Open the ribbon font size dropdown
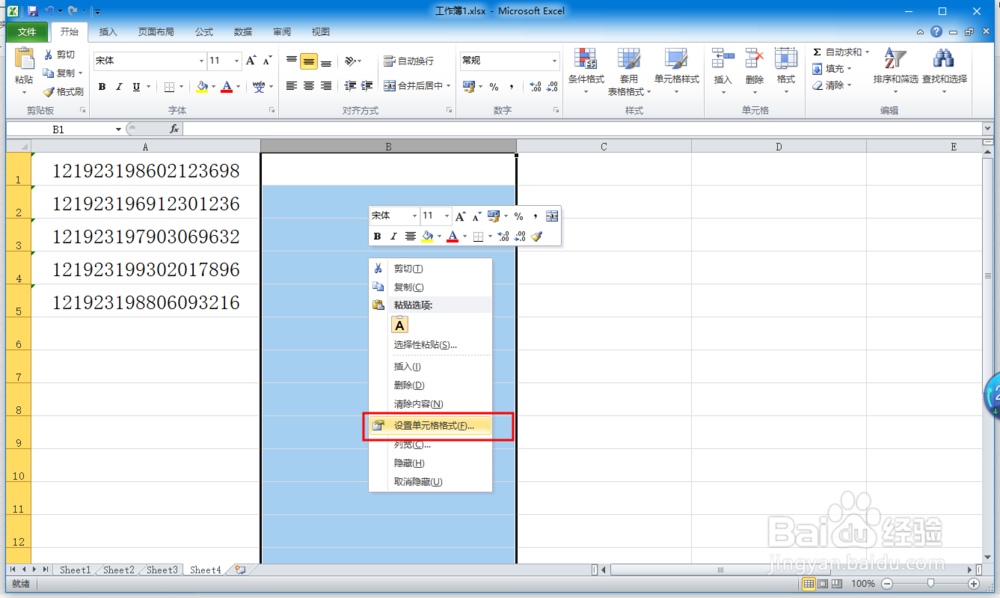The image size is (1000, 598). 236,61
